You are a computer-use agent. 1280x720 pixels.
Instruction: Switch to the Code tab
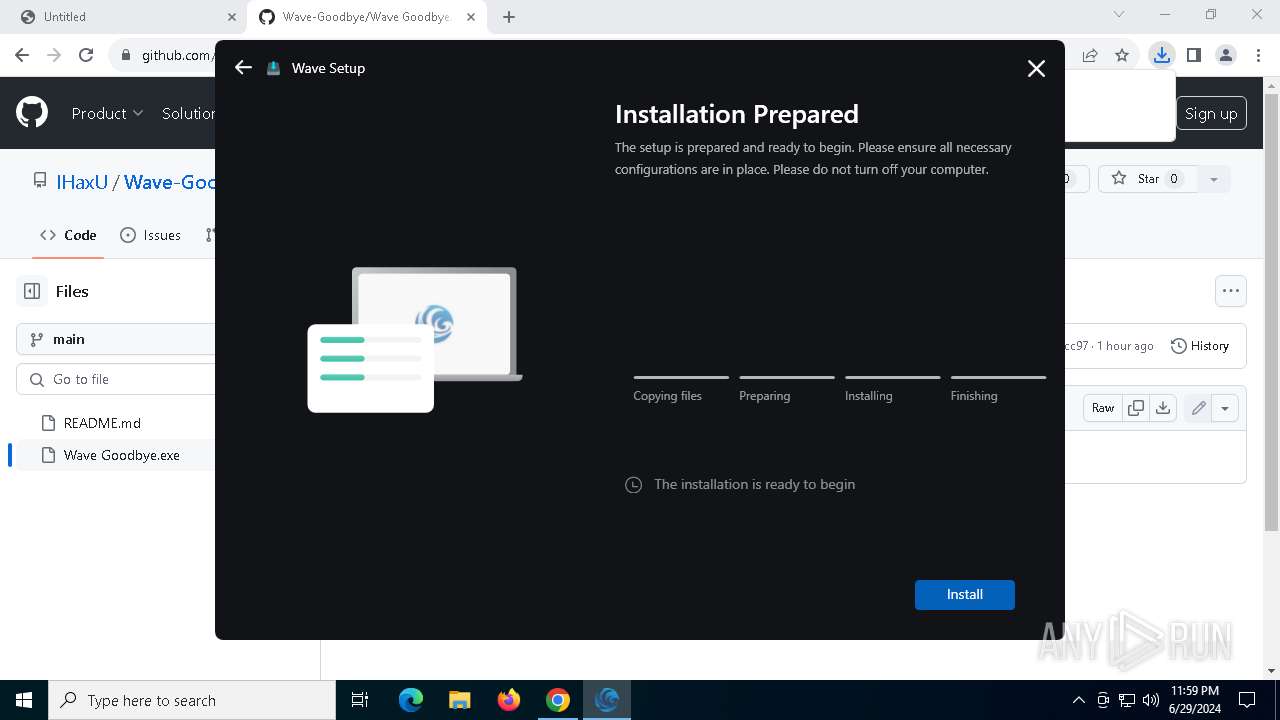(68, 235)
